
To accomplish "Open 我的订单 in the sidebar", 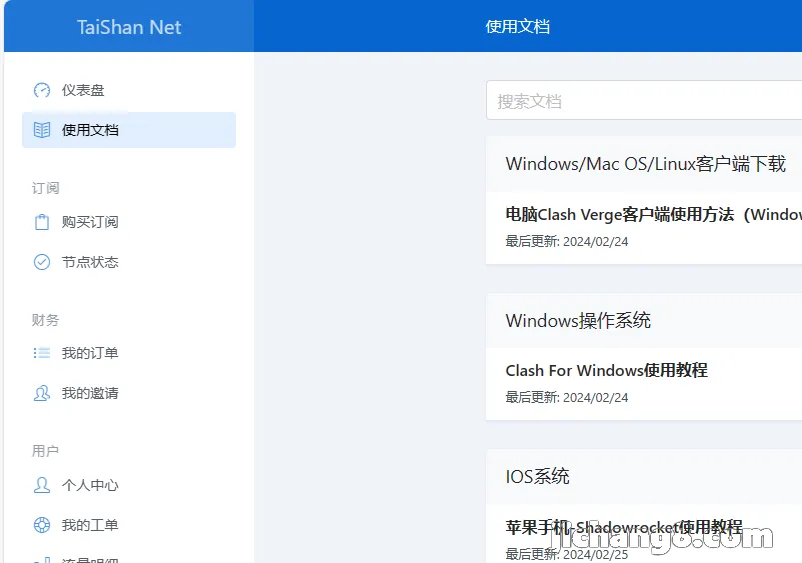I will coord(129,353).
